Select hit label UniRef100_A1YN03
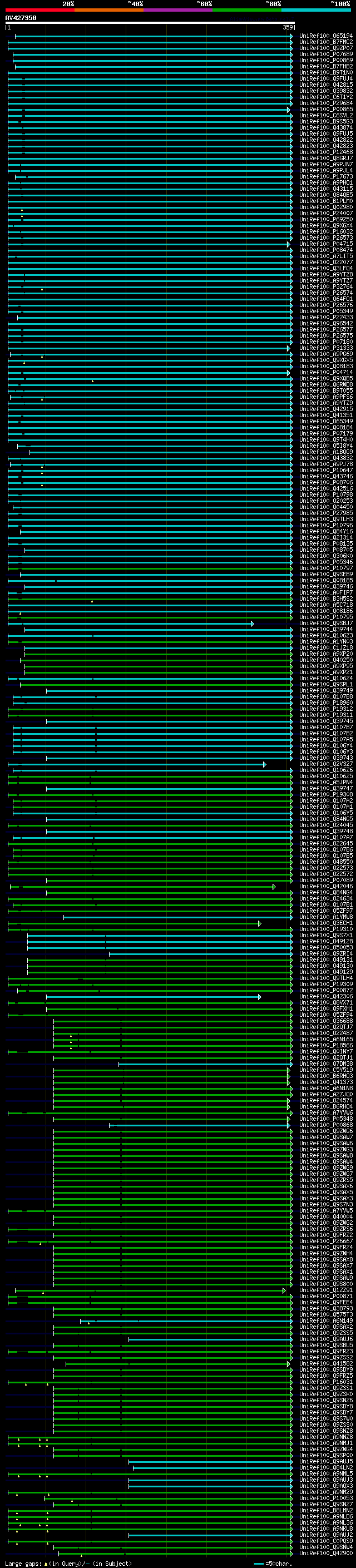The image size is (356, 1568). pos(325,641)
